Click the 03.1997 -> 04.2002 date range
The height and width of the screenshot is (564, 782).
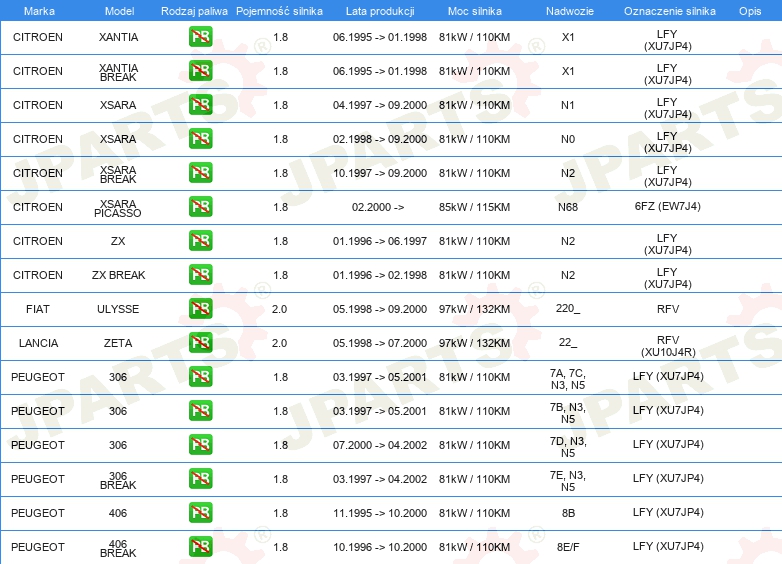tap(380, 479)
